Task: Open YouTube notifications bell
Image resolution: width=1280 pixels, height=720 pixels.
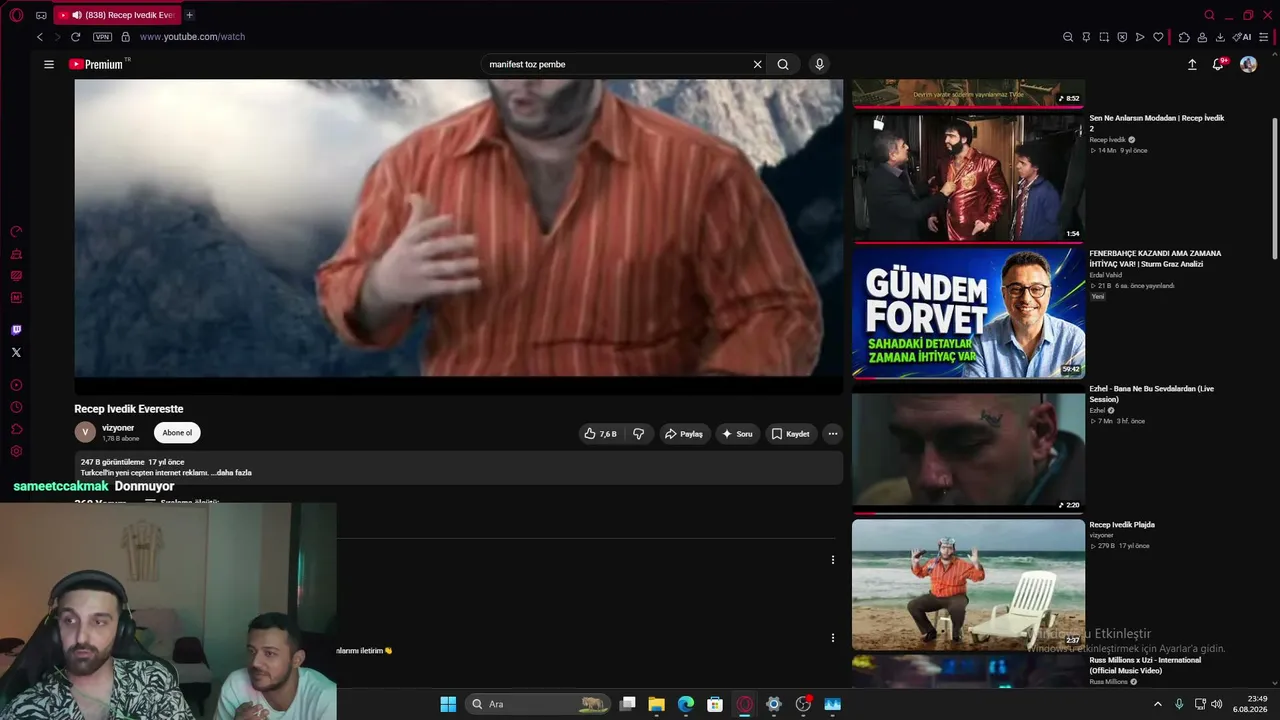Action: [x=1218, y=64]
